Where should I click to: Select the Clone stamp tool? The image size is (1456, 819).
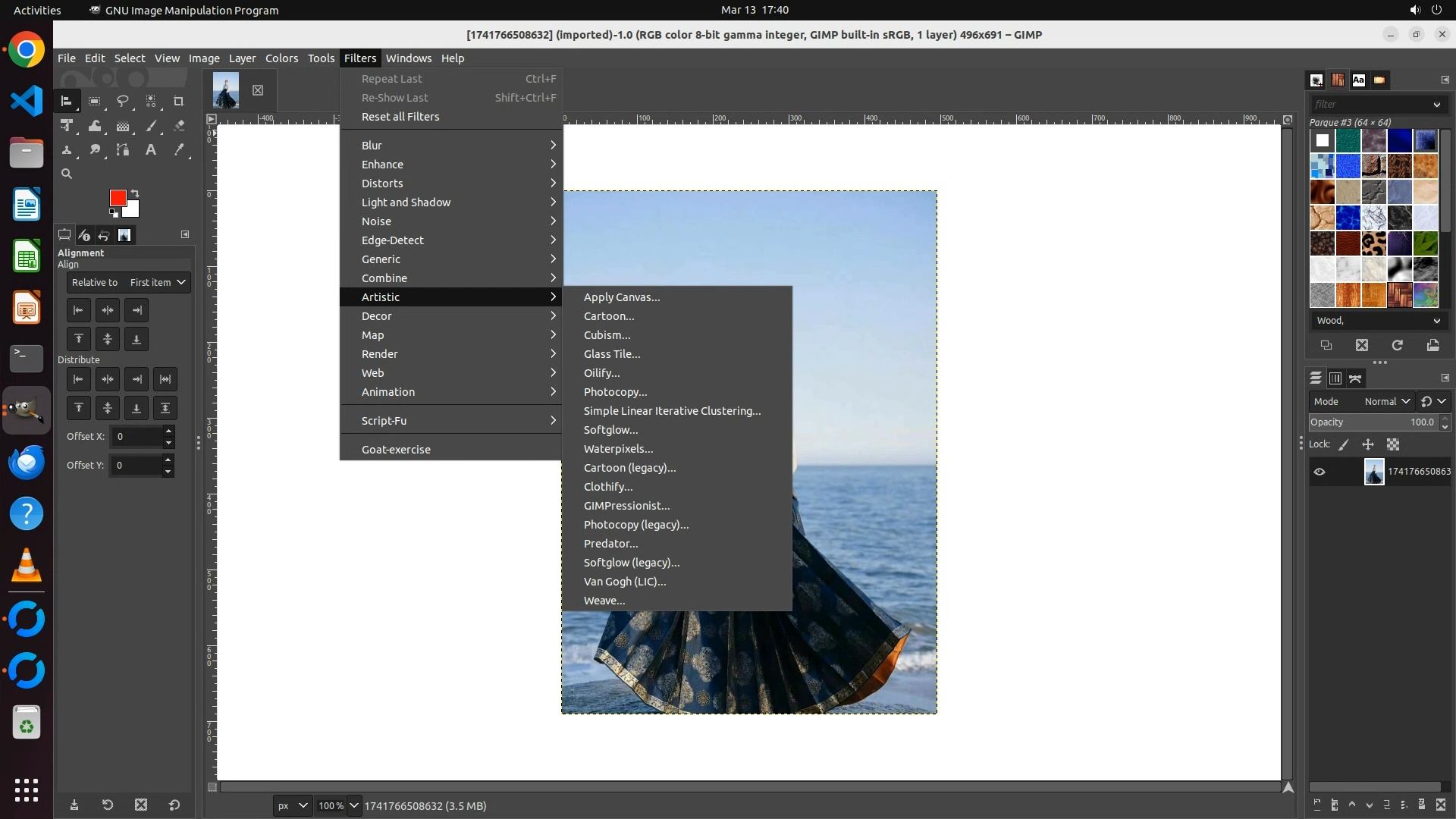point(67,150)
